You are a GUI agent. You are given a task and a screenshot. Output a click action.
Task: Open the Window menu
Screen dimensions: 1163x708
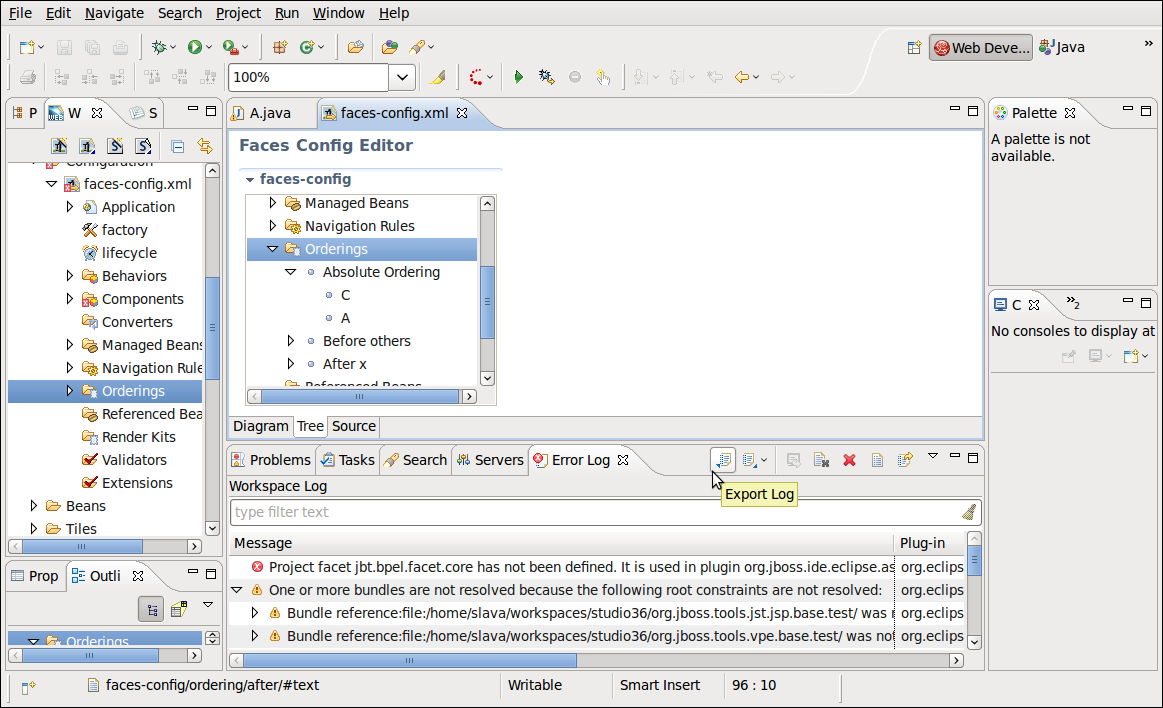point(338,13)
